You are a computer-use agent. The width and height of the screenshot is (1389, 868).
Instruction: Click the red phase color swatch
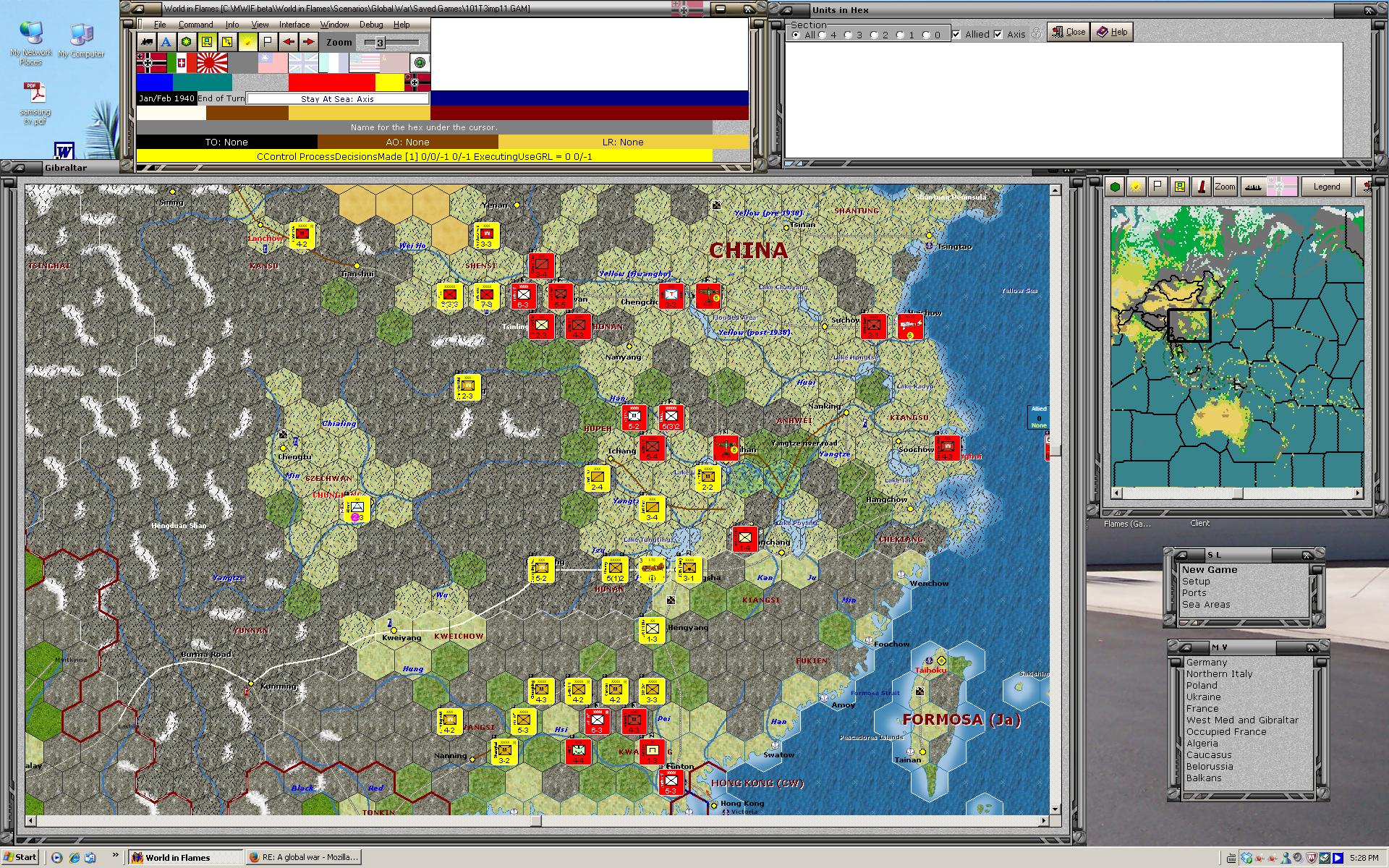[x=332, y=82]
